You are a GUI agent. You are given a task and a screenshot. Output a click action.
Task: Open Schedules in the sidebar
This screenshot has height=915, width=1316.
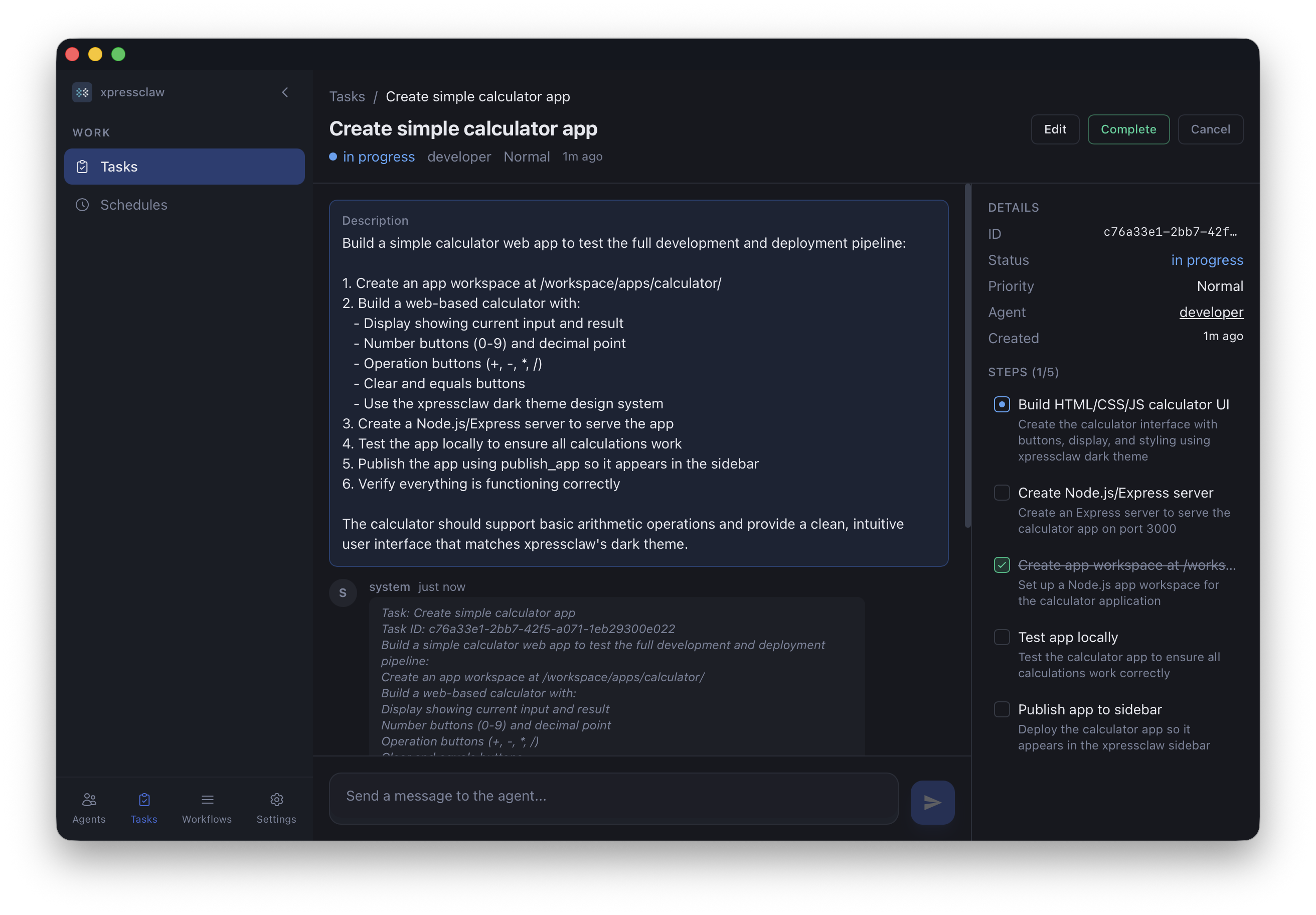[184, 205]
